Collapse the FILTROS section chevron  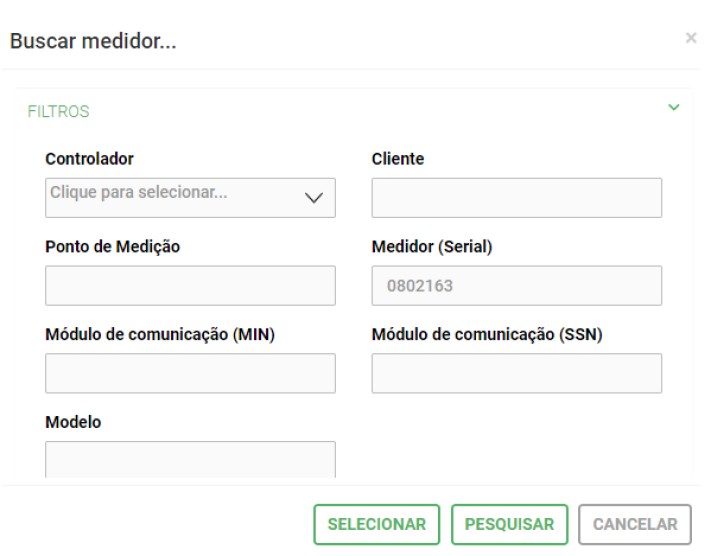[673, 107]
